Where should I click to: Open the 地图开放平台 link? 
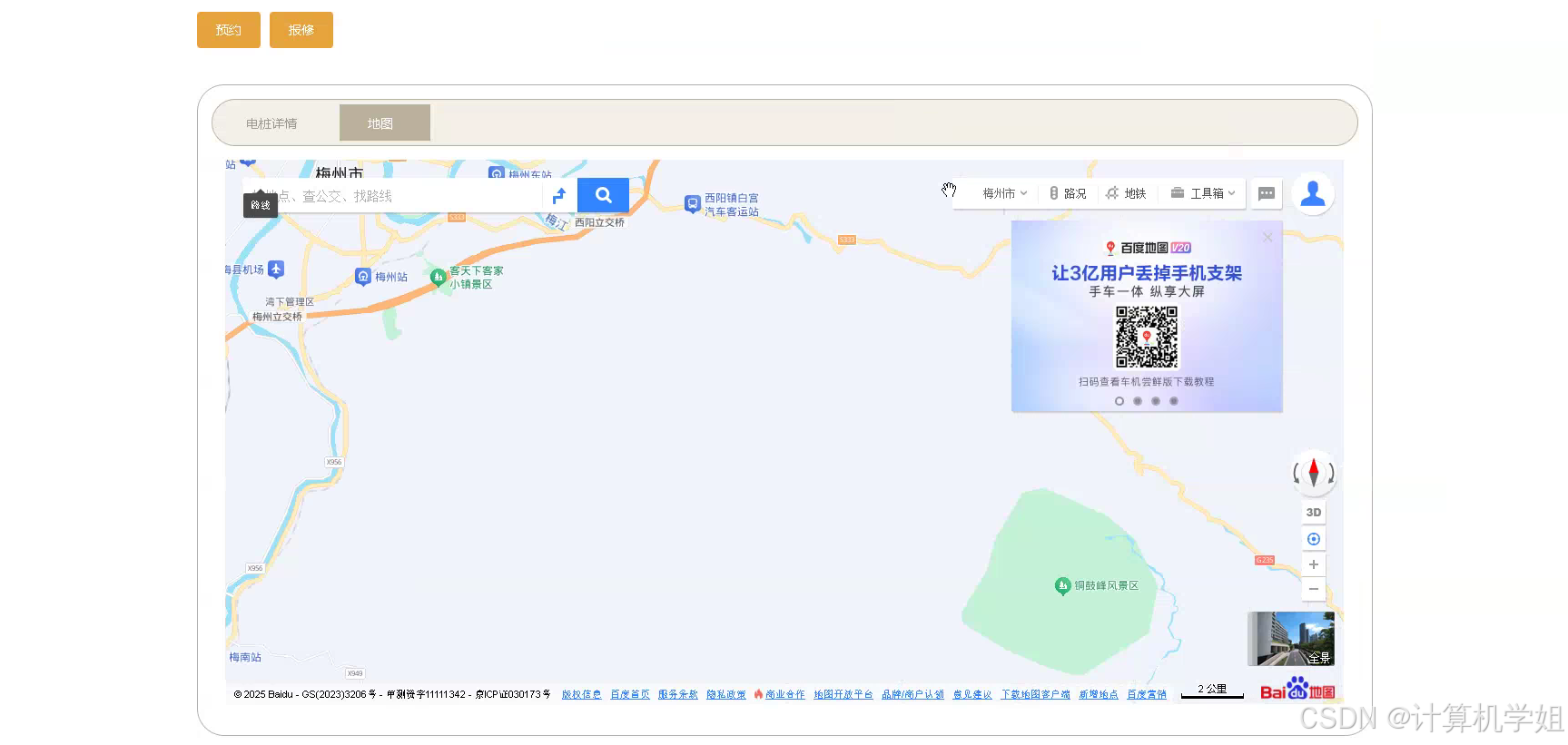(843, 694)
